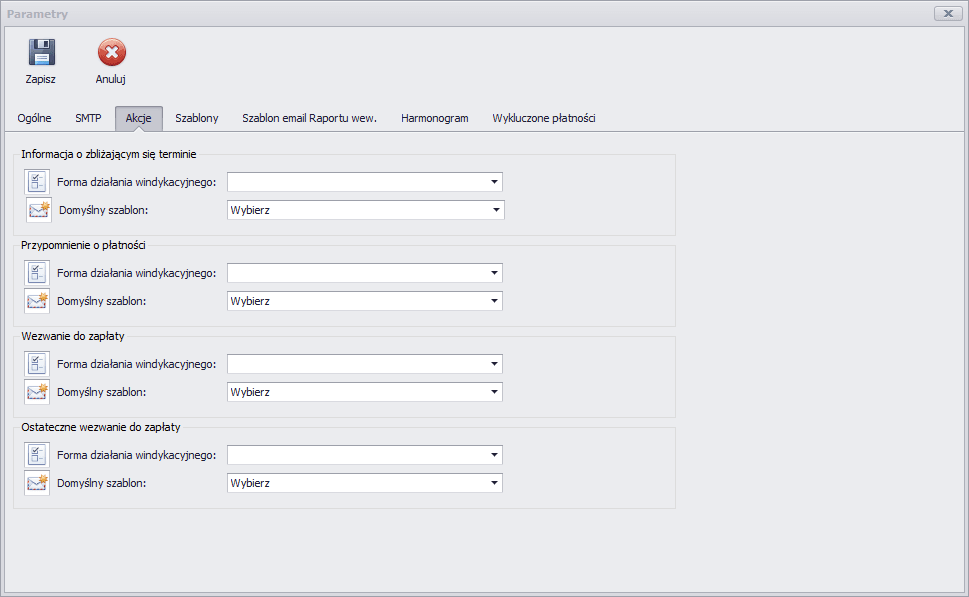Viewport: 969px width, 597px height.
Task: Open Szablon email Raportu wew. tab
Action: point(309,118)
